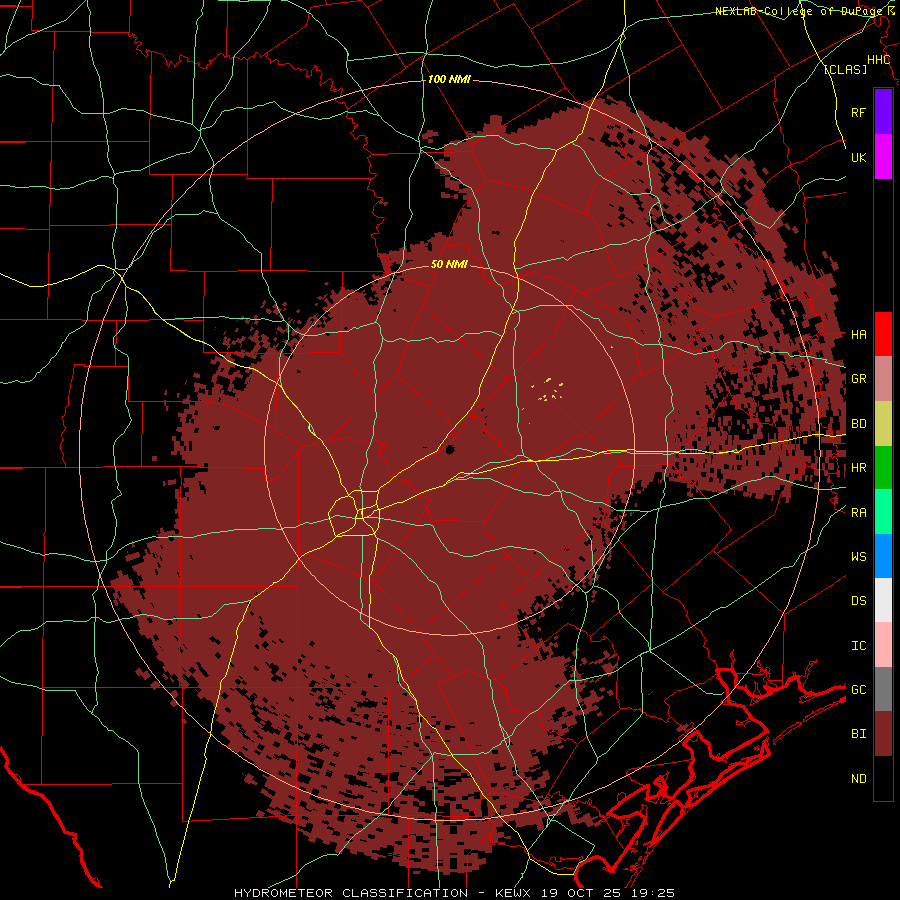Click the 100 NMI range ring label

tap(449, 79)
